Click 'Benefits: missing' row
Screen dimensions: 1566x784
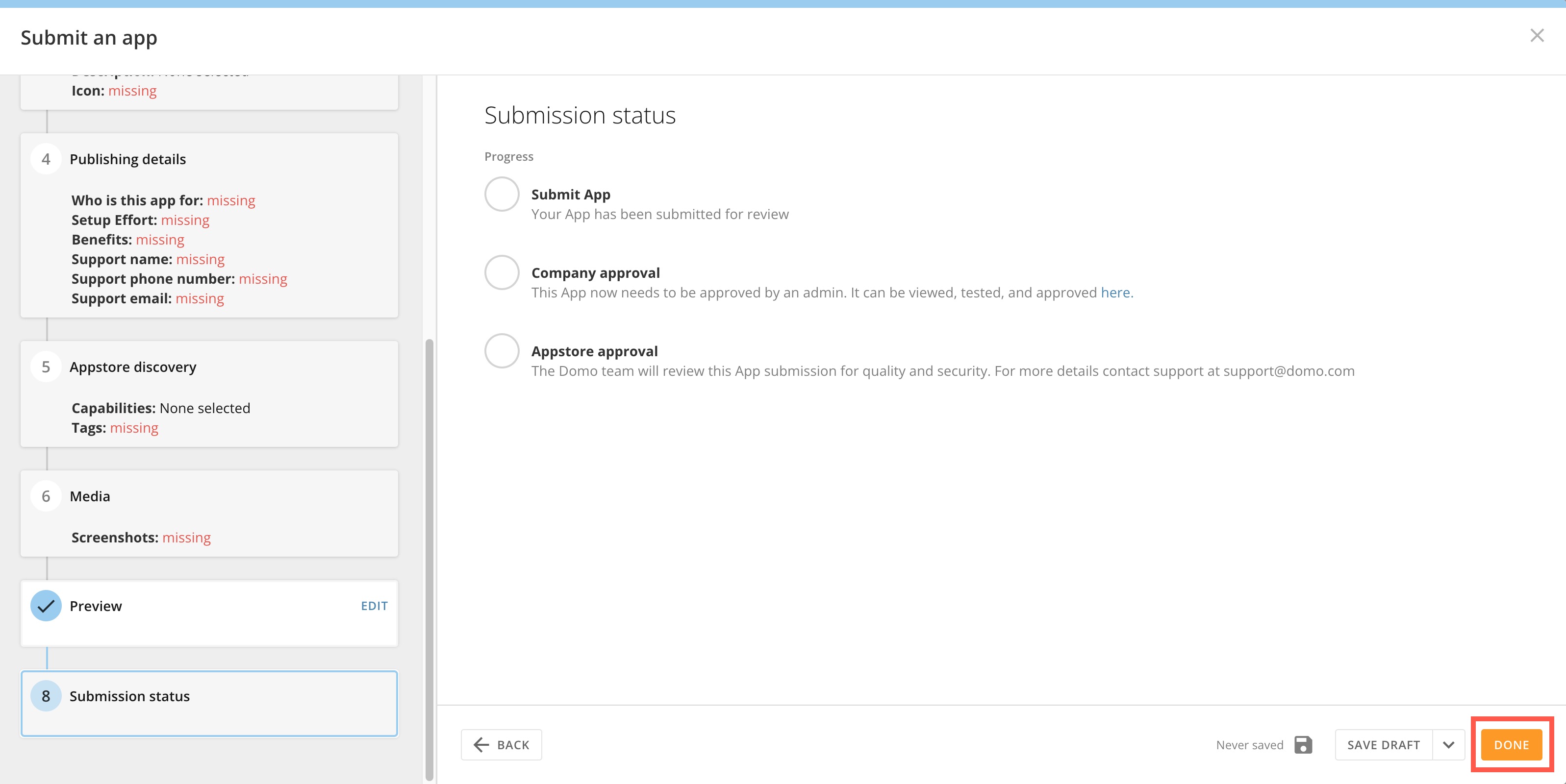click(x=127, y=240)
